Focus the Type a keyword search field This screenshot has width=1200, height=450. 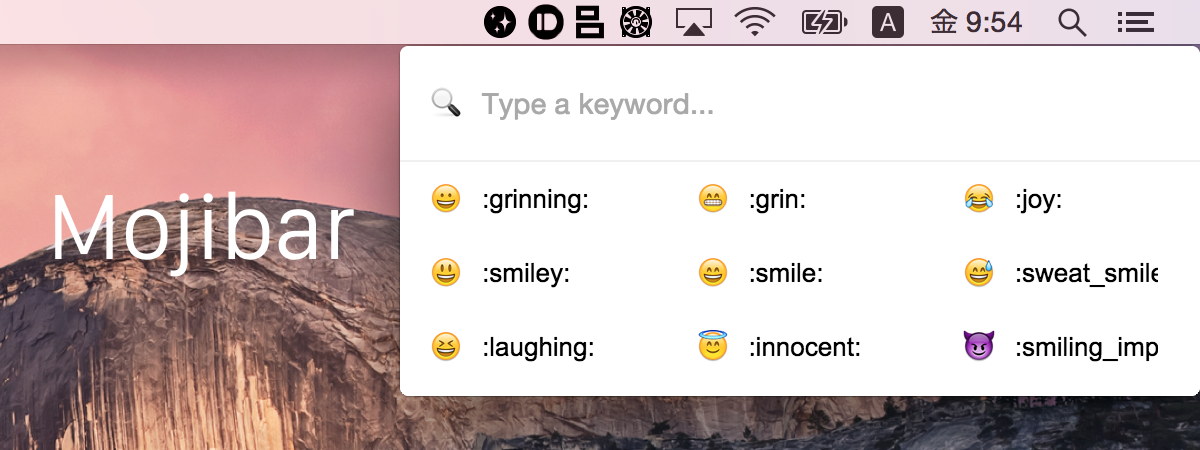[800, 104]
